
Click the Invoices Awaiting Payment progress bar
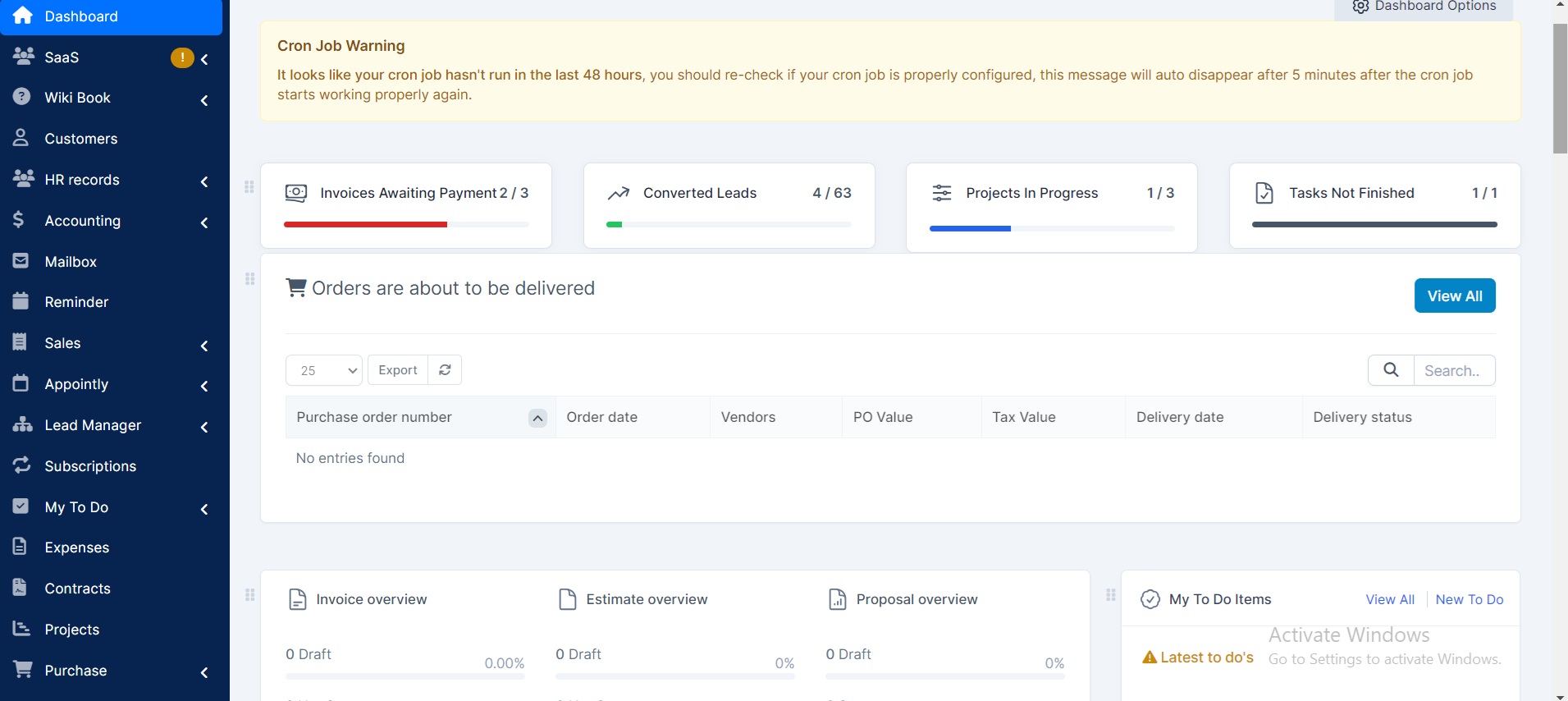pos(406,224)
